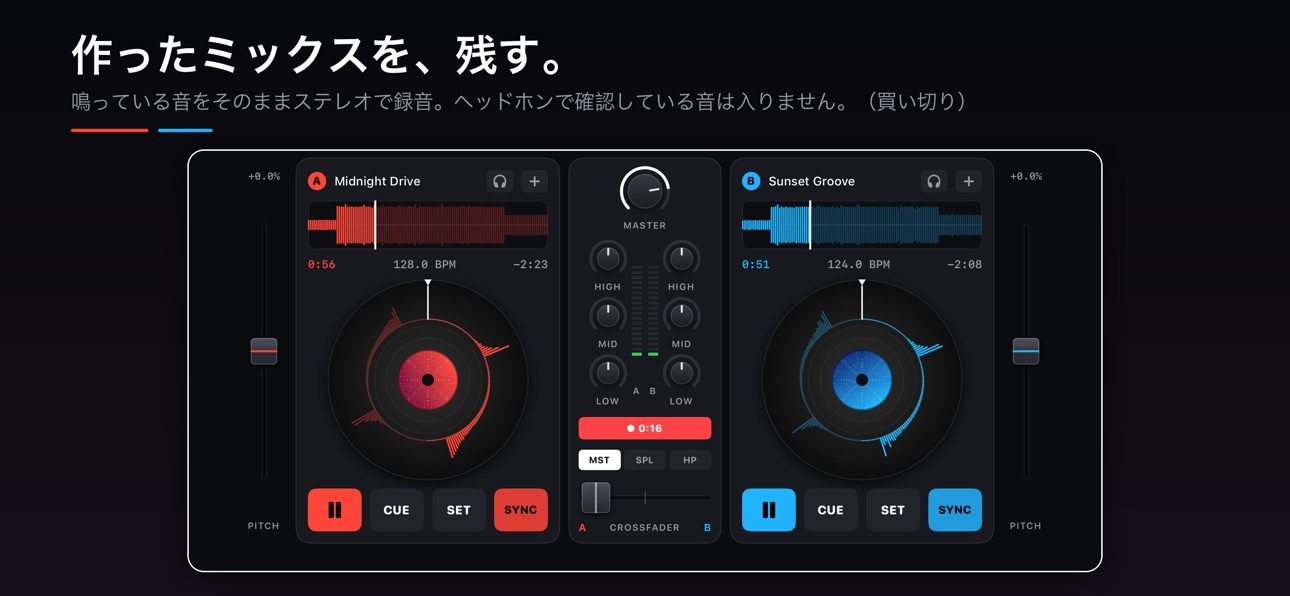The height and width of the screenshot is (596, 1290).
Task: Pause deck A playback
Action: pos(335,510)
